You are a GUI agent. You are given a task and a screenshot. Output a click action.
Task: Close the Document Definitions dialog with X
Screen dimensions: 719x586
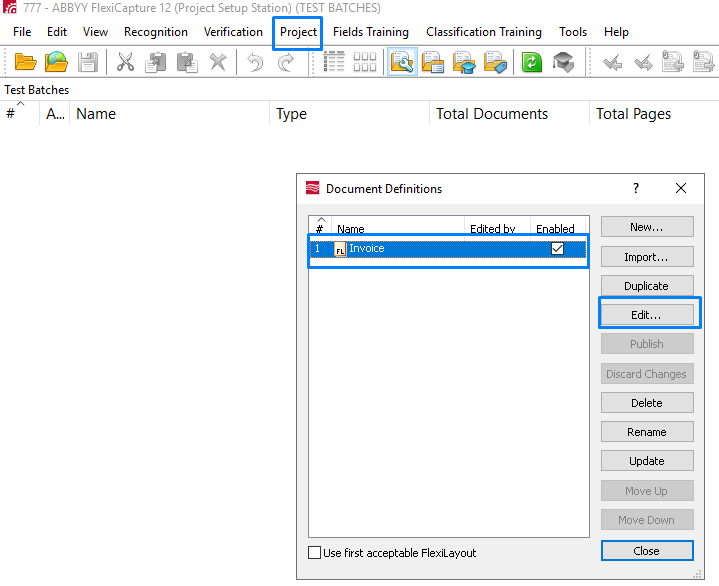tap(681, 188)
